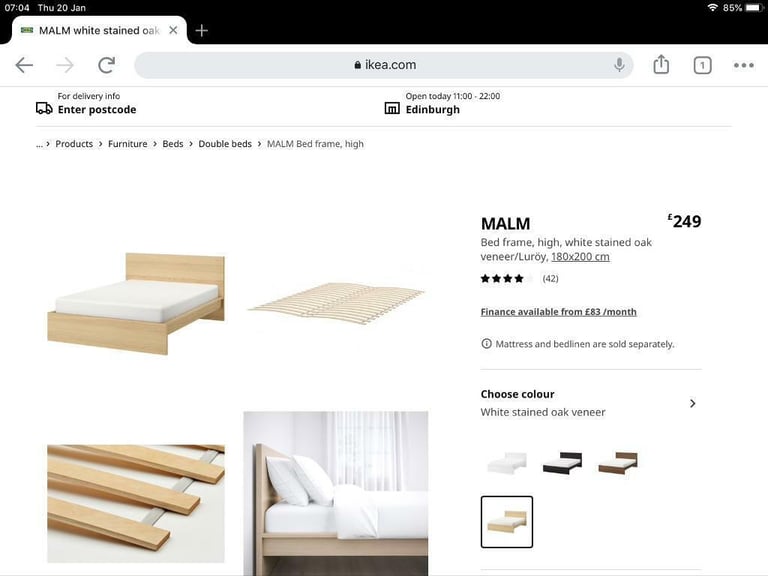Open the 180x200 cm size link
The height and width of the screenshot is (576, 768).
[x=580, y=257]
